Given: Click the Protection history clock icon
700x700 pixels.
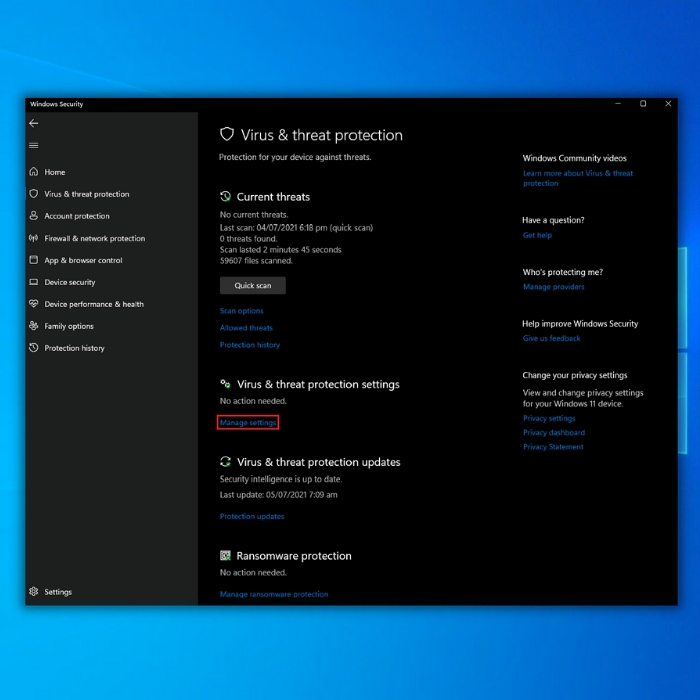Looking at the screenshot, I should tap(33, 347).
